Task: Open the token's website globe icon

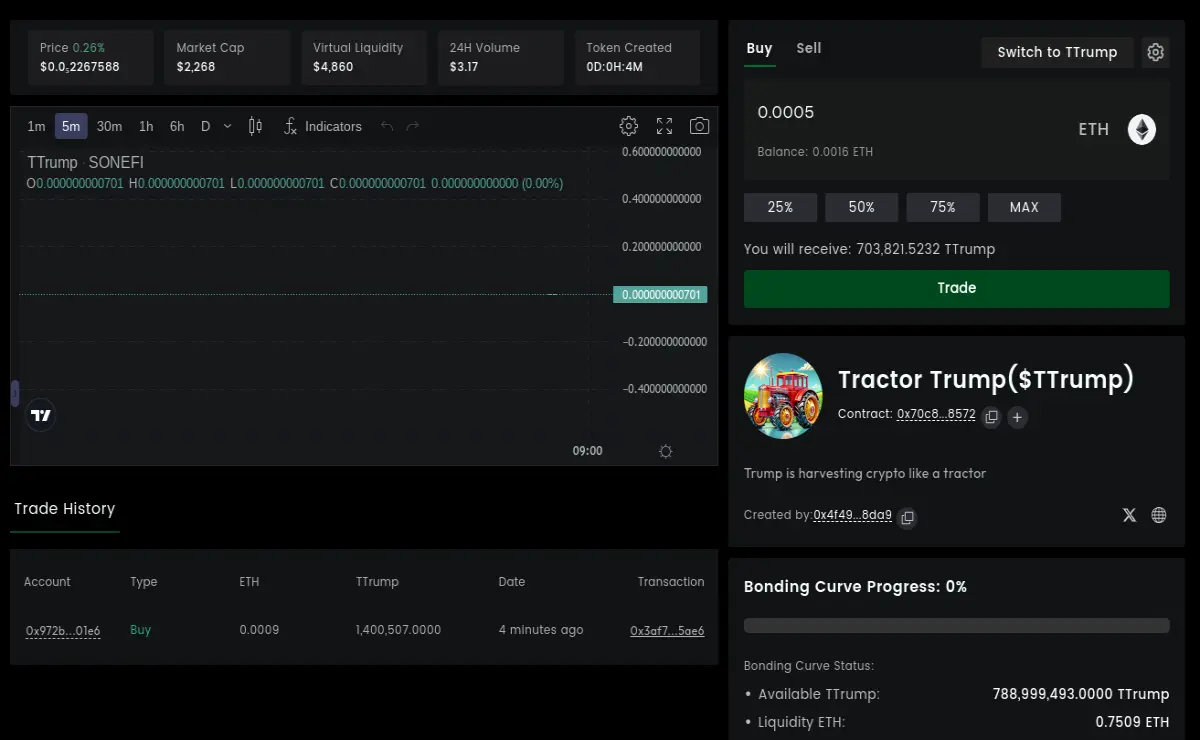Action: 1159,515
